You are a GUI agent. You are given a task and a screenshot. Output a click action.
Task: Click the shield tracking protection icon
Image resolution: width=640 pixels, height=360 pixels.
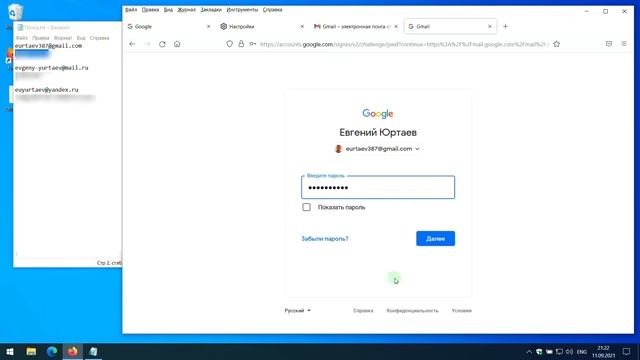click(x=229, y=44)
